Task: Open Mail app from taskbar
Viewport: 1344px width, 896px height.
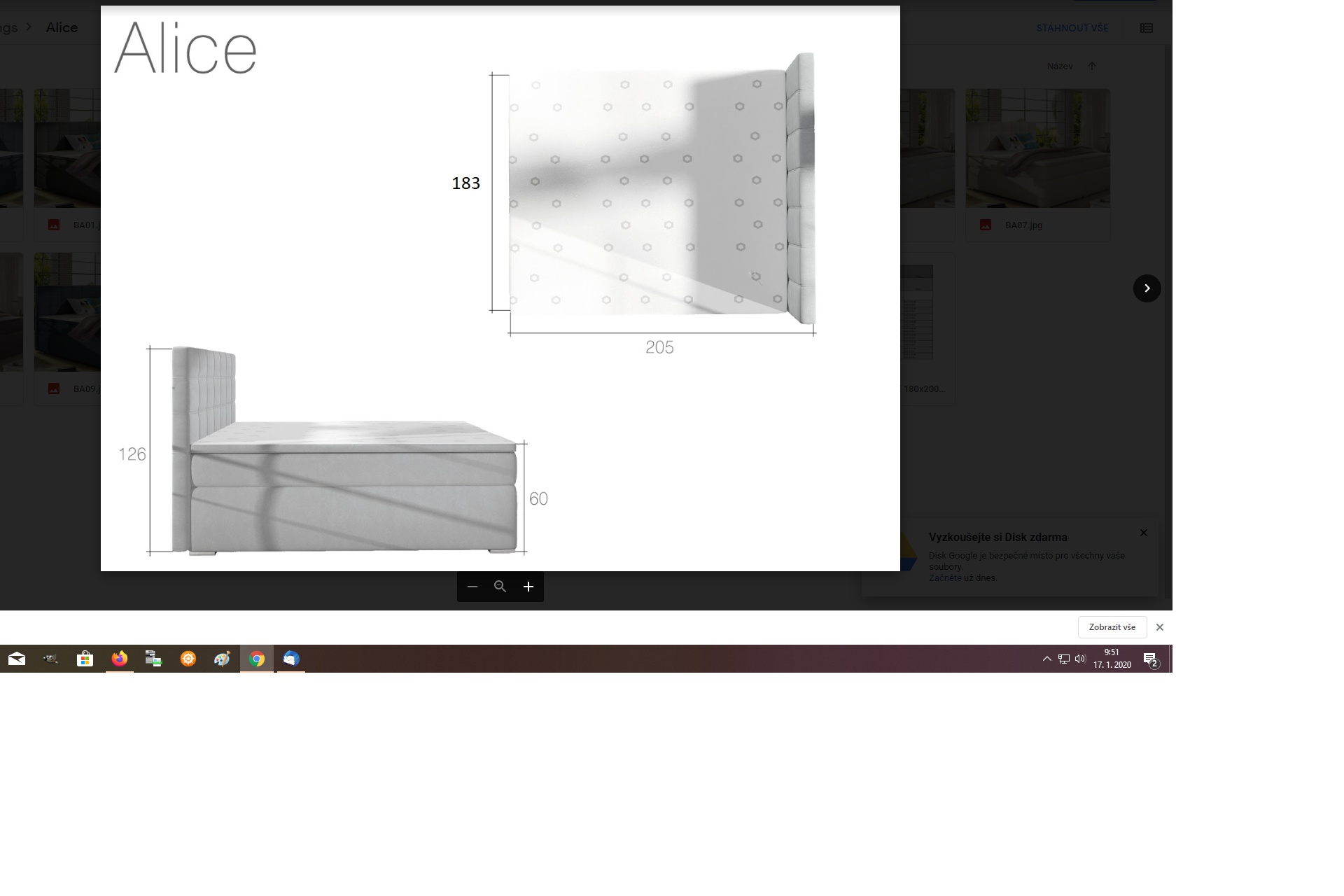Action: (x=17, y=659)
